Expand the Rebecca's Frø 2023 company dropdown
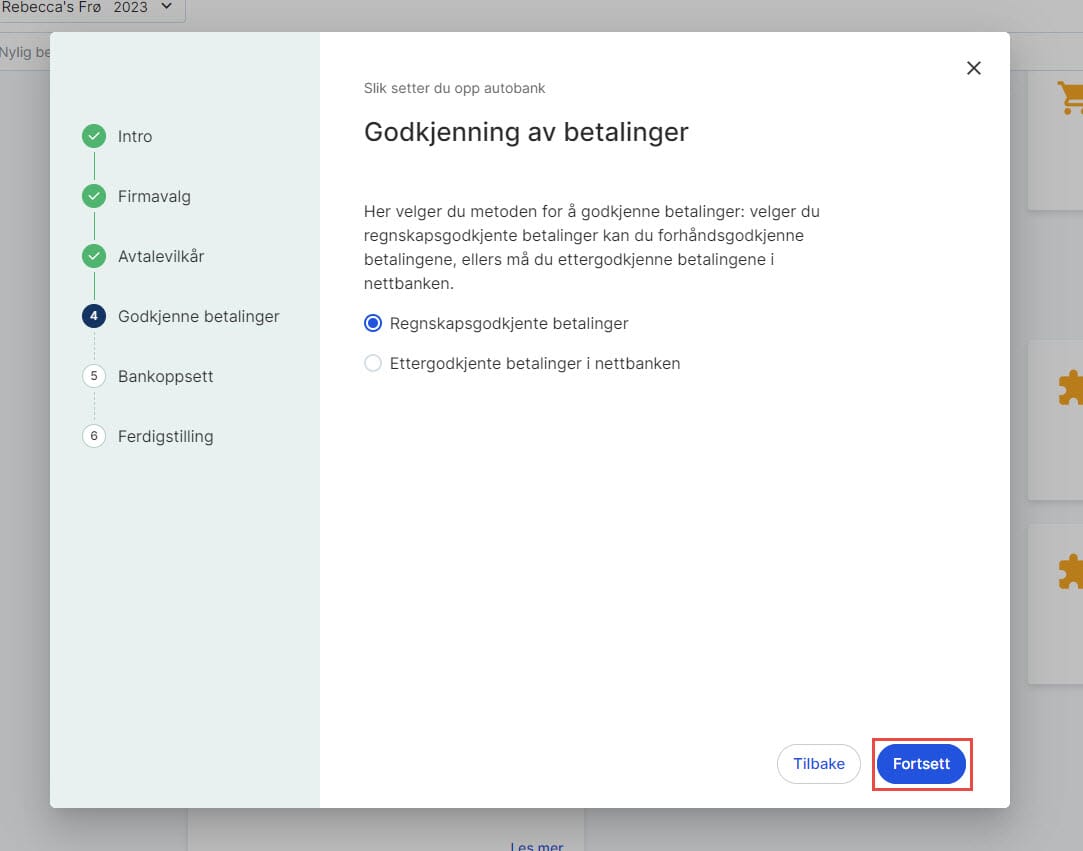The image size is (1083, 851). 90,8
